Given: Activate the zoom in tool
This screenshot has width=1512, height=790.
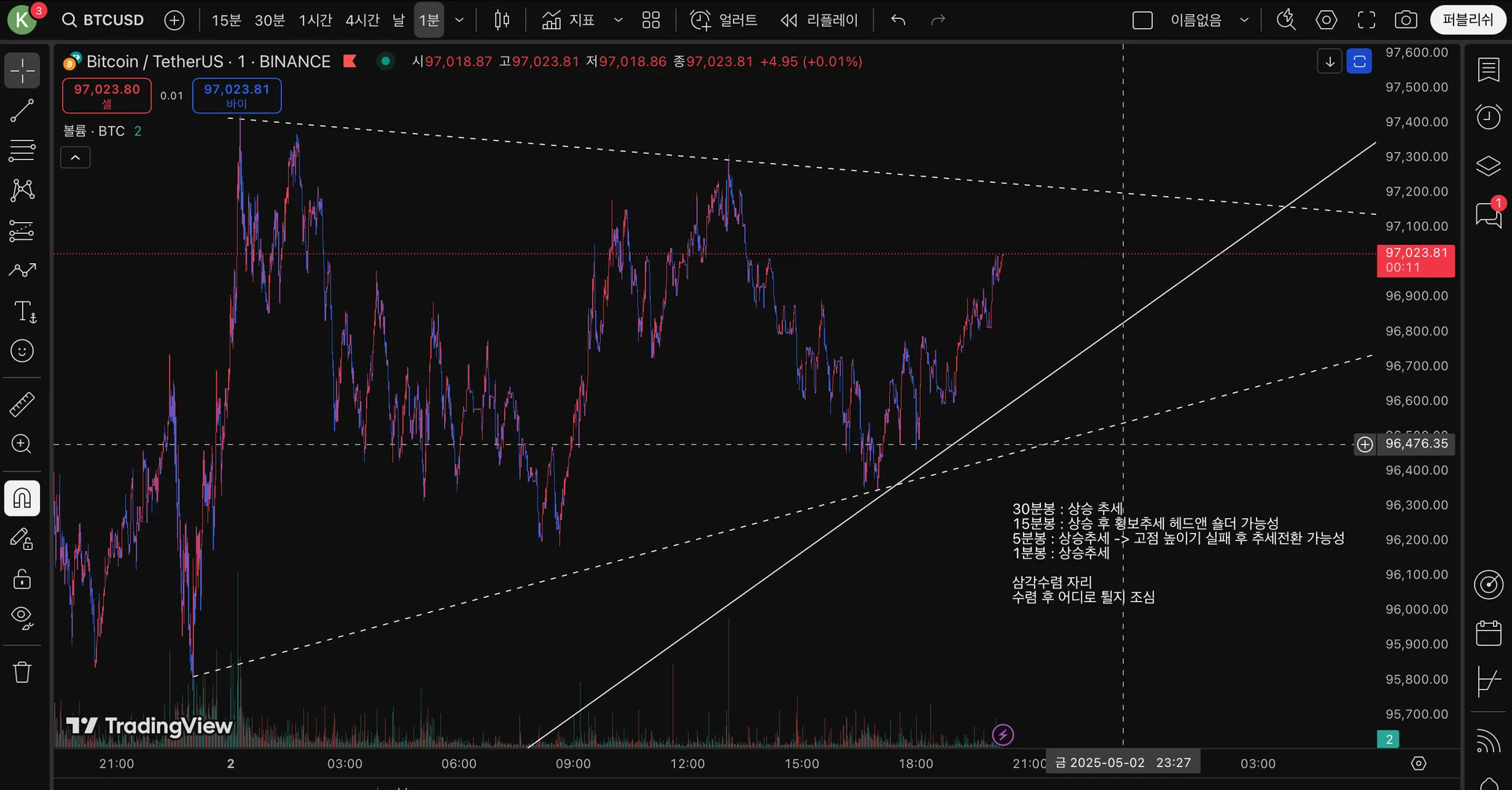Looking at the screenshot, I should (x=22, y=444).
